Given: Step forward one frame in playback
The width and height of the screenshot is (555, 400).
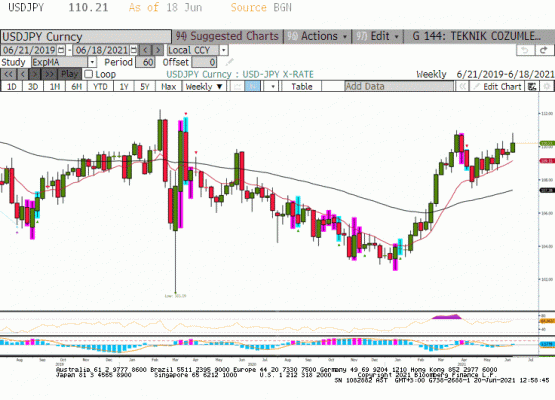Looking at the screenshot, I should (x=35, y=74).
